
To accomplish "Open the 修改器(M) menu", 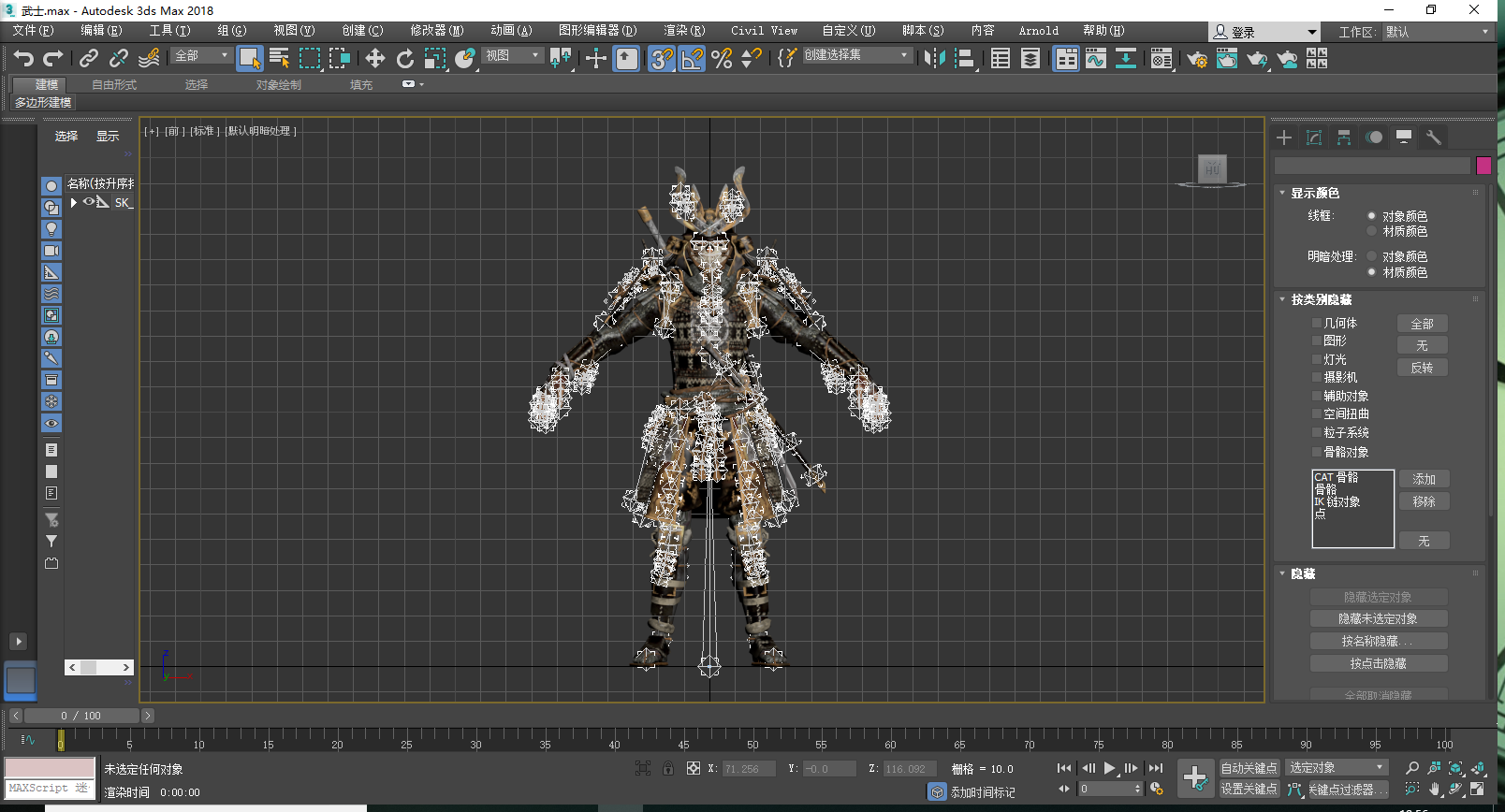I will coord(436,31).
